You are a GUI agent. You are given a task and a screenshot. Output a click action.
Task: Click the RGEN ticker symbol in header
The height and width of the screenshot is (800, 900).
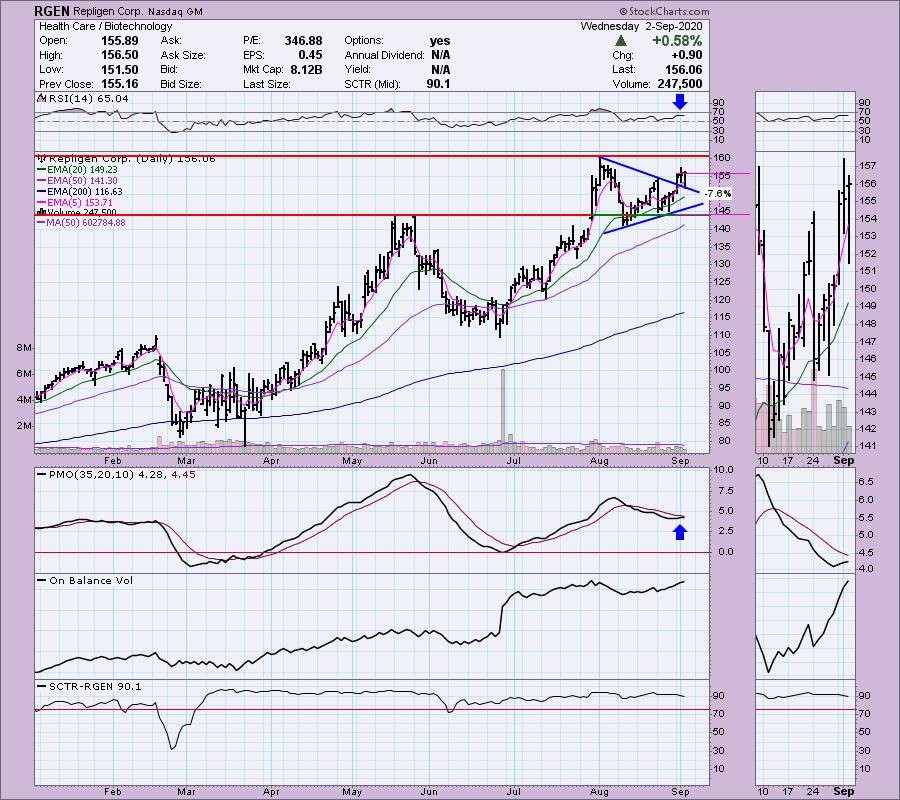tap(51, 11)
